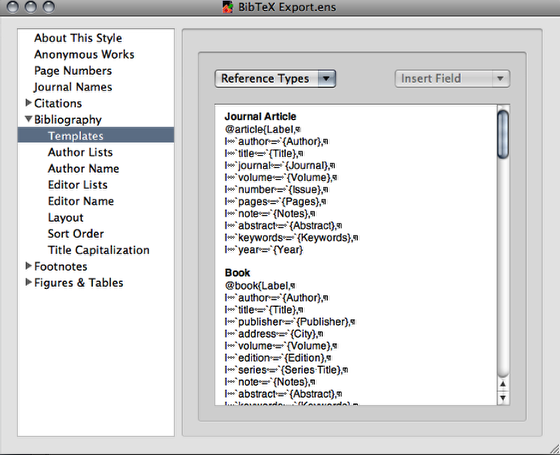
Task: Open Title Capitalization settings
Action: click(x=99, y=250)
